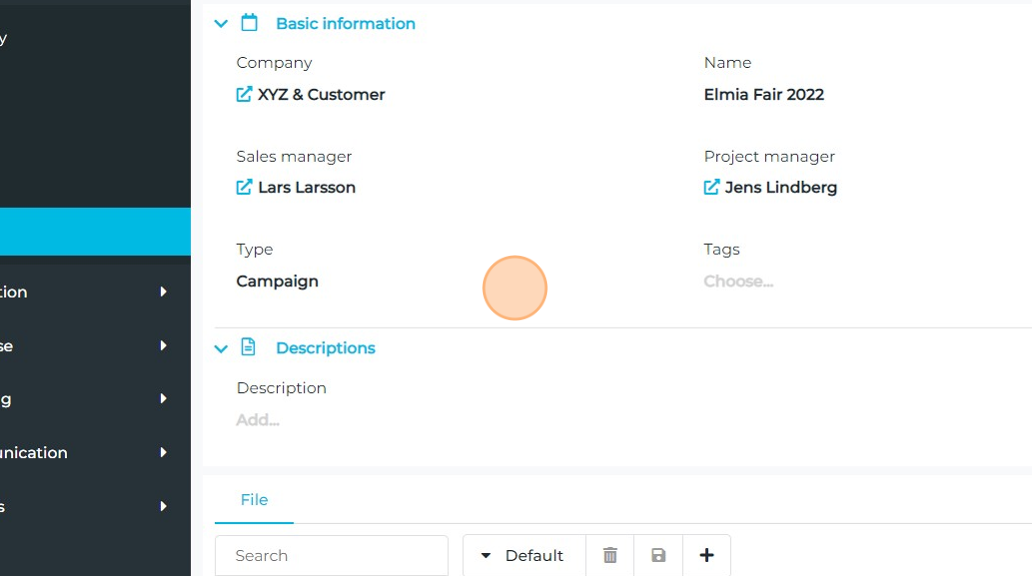The image size is (1032, 576).
Task: Click the trash can delete icon
Action: click(x=610, y=555)
